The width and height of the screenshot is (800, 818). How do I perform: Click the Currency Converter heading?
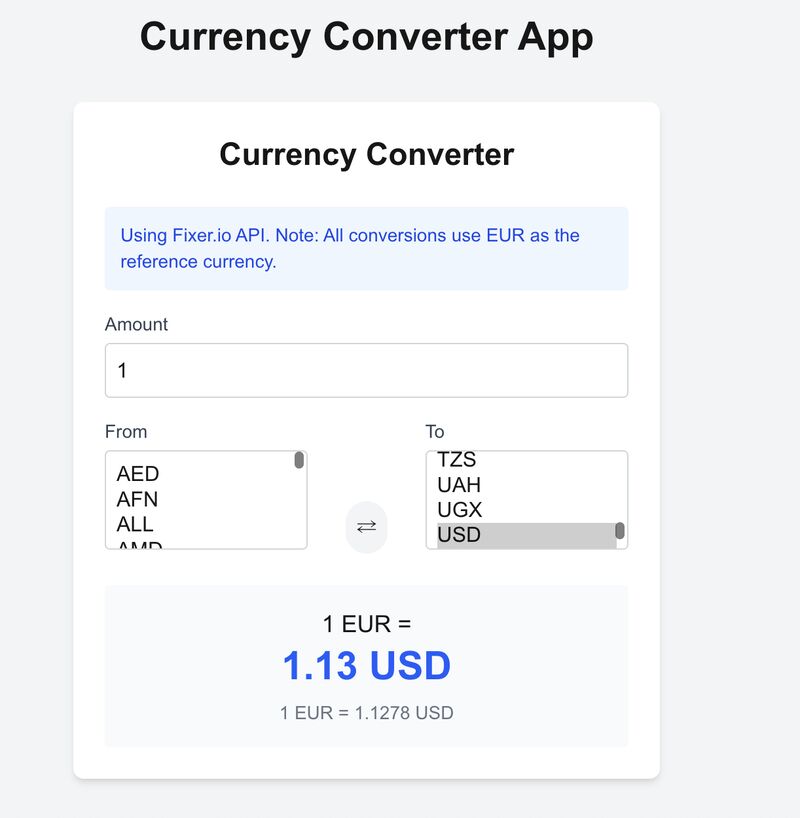[x=366, y=155]
